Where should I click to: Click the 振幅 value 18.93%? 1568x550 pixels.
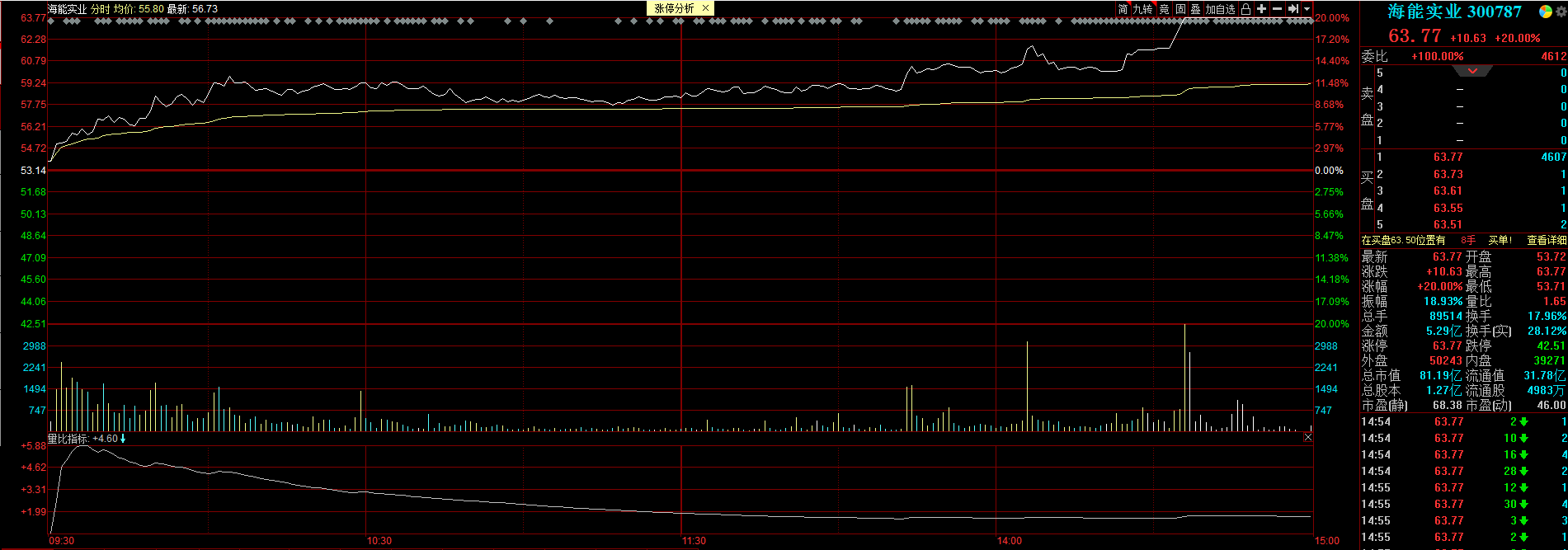[1443, 301]
